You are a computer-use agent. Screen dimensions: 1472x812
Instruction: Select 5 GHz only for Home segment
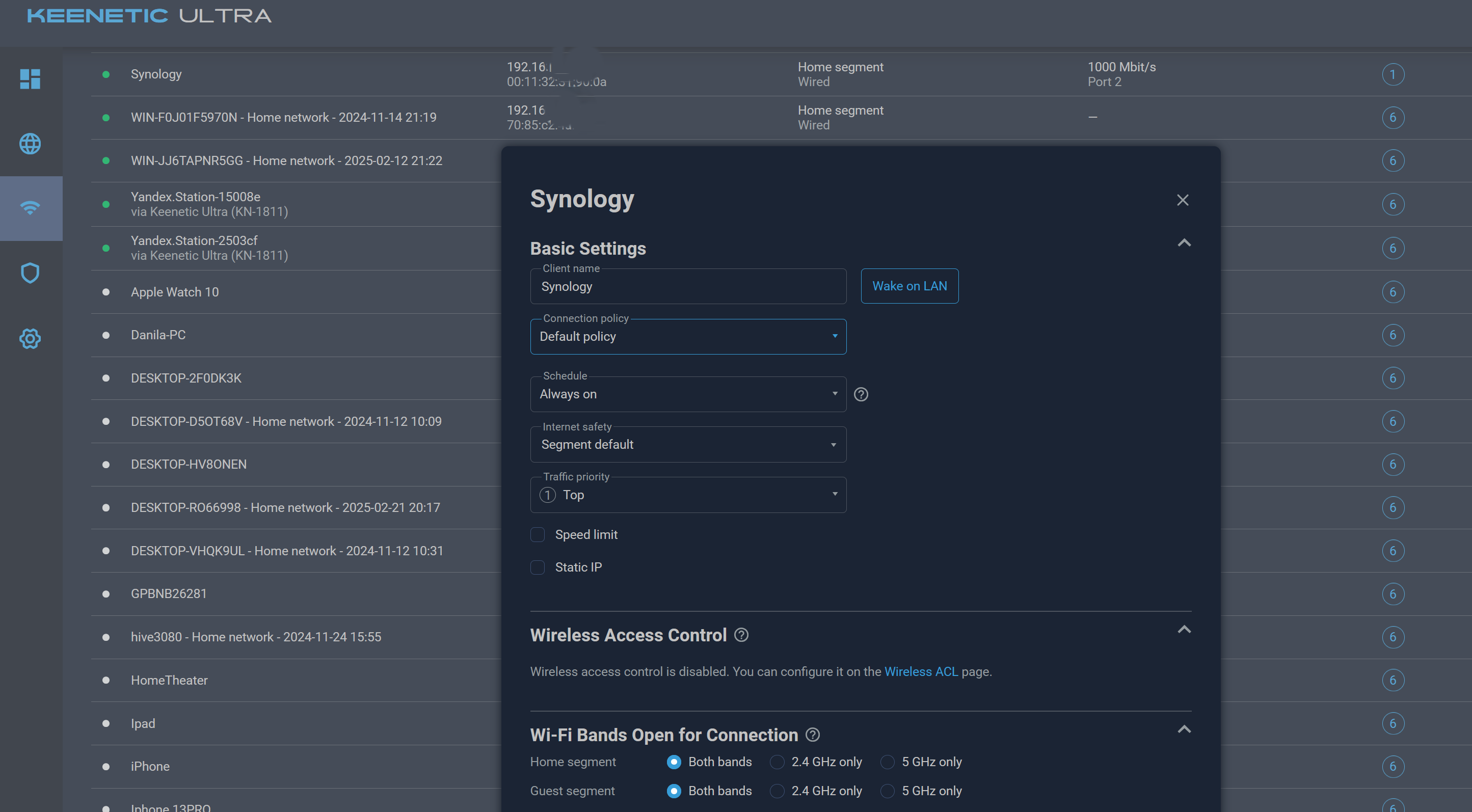(x=887, y=762)
